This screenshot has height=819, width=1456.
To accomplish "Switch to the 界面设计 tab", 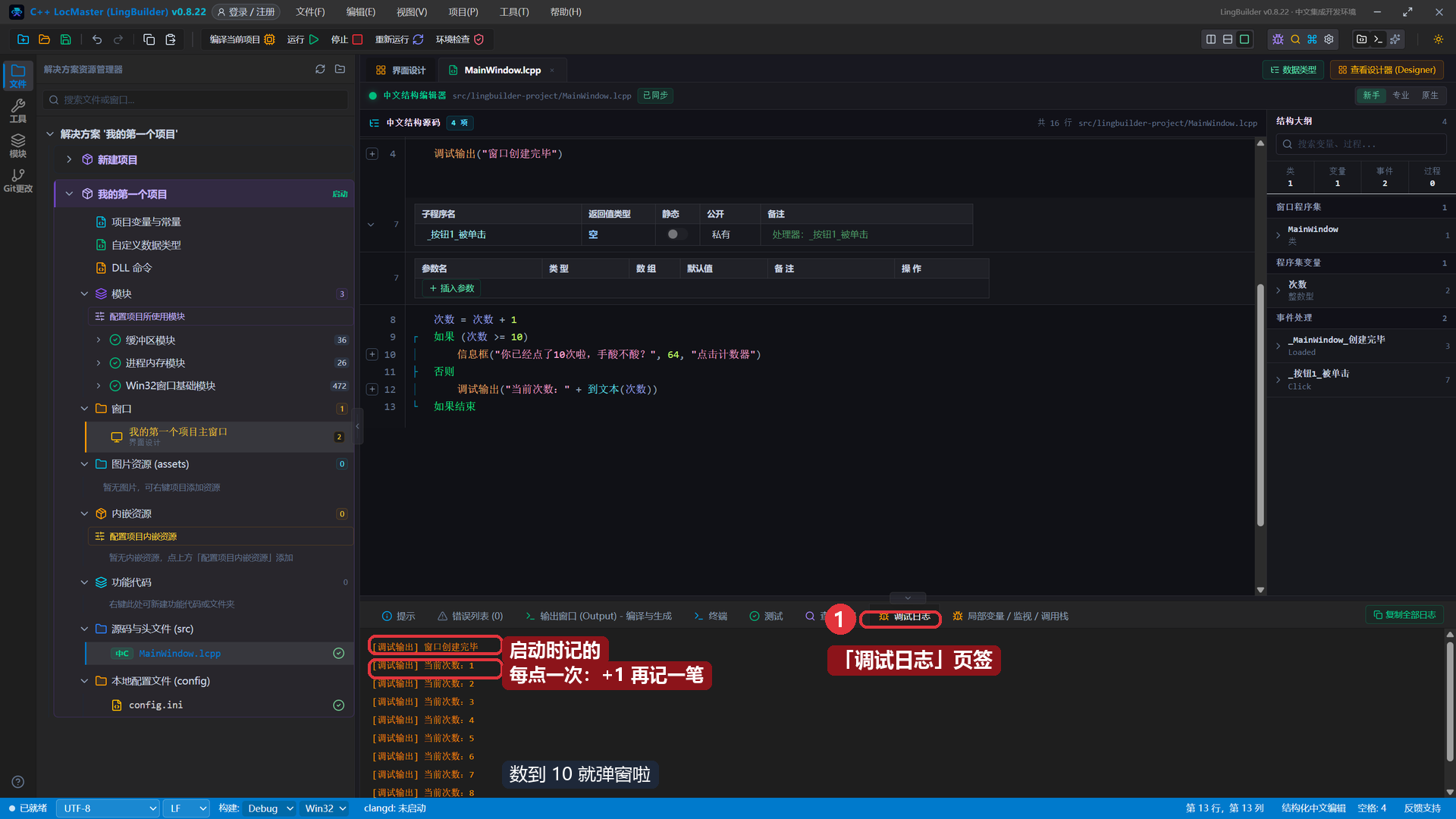I will (401, 70).
